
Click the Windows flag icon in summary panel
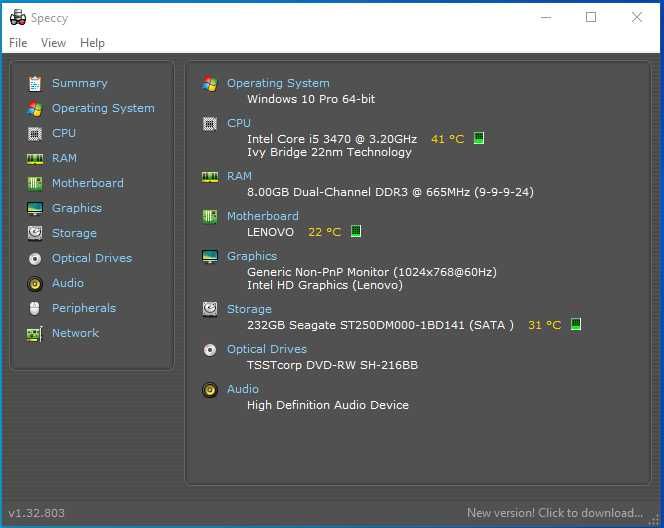pos(210,83)
